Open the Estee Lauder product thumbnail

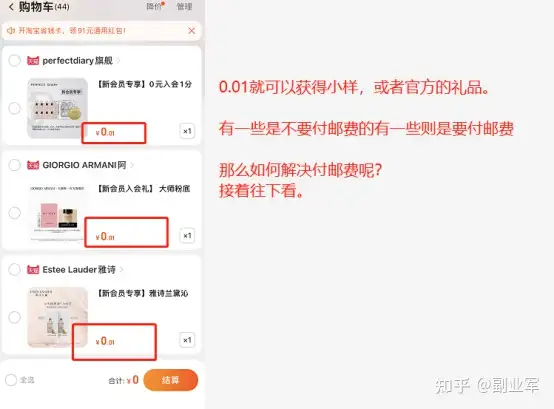click(x=58, y=317)
